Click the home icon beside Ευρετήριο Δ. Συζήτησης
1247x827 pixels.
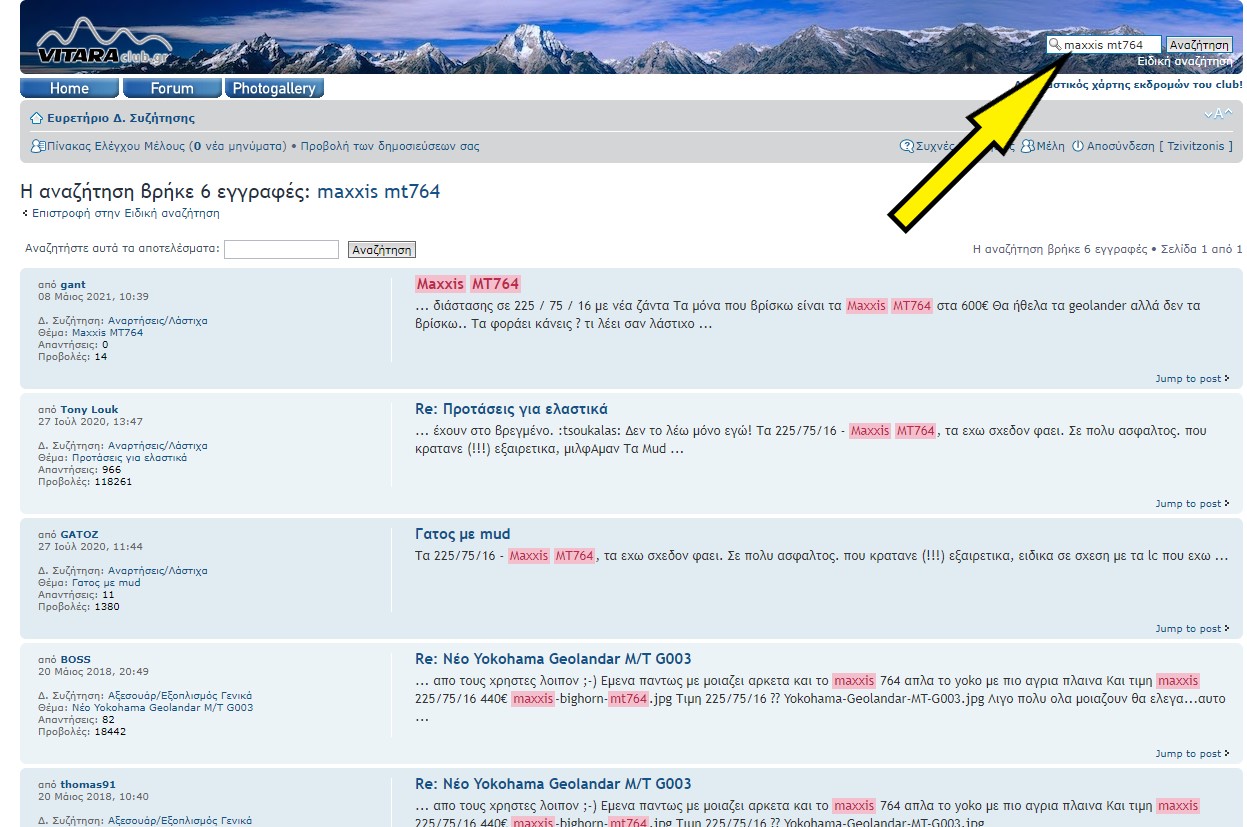pos(37,118)
